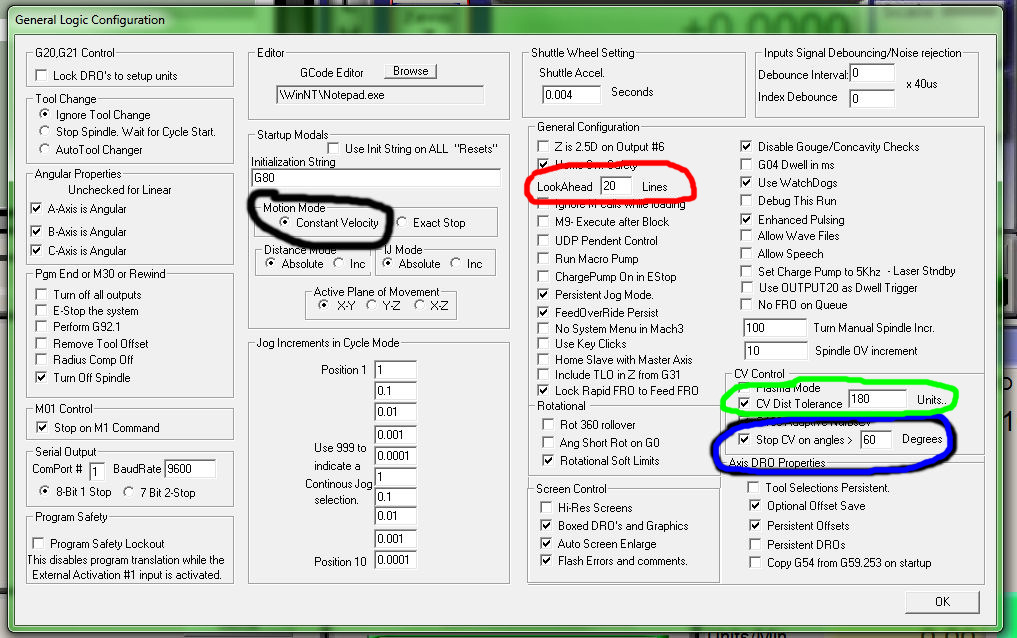Select Stop Spindle, Wait for Cycle Start

click(44, 132)
